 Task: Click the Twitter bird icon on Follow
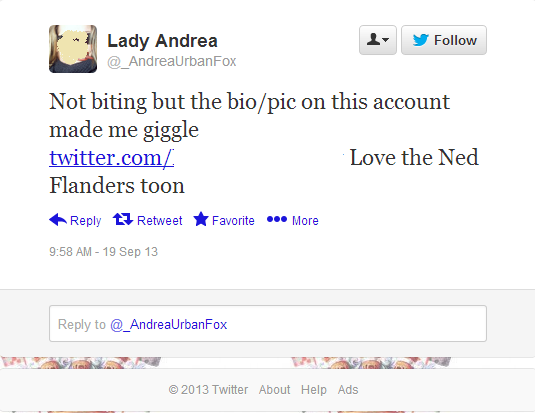(x=420, y=40)
